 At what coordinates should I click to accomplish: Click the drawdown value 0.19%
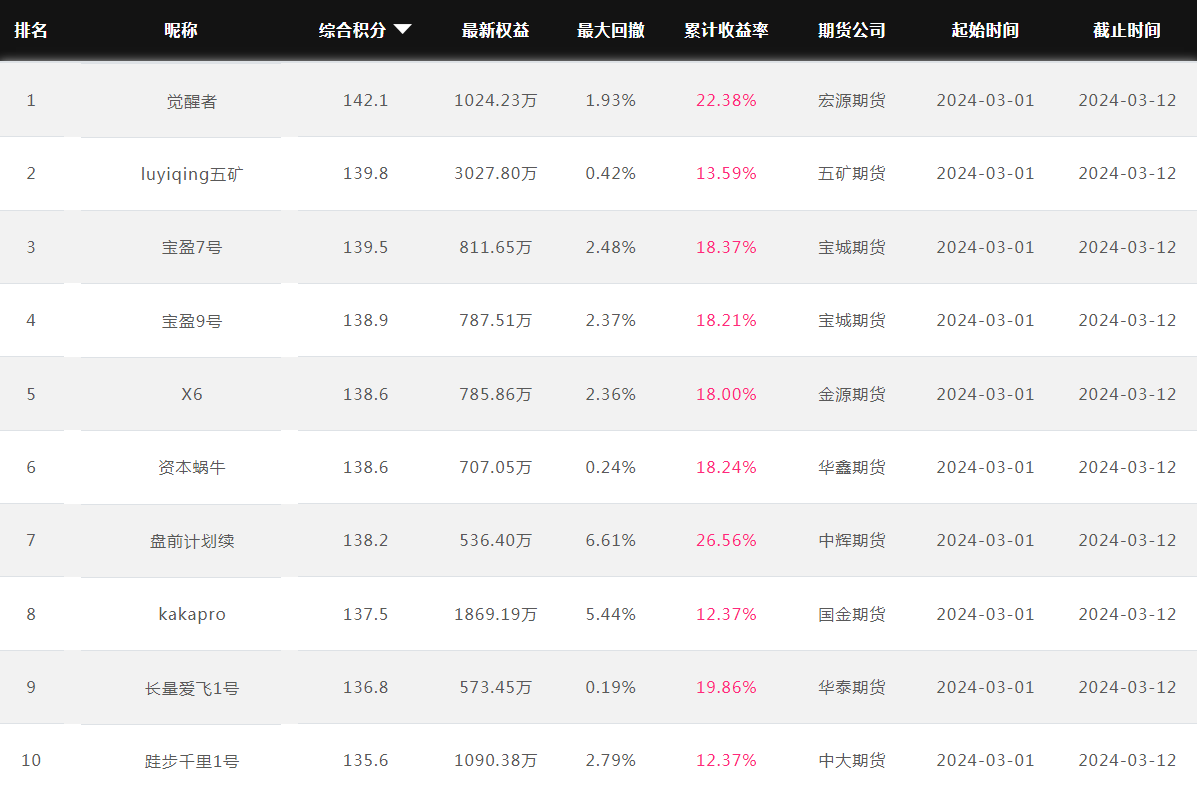pos(611,687)
